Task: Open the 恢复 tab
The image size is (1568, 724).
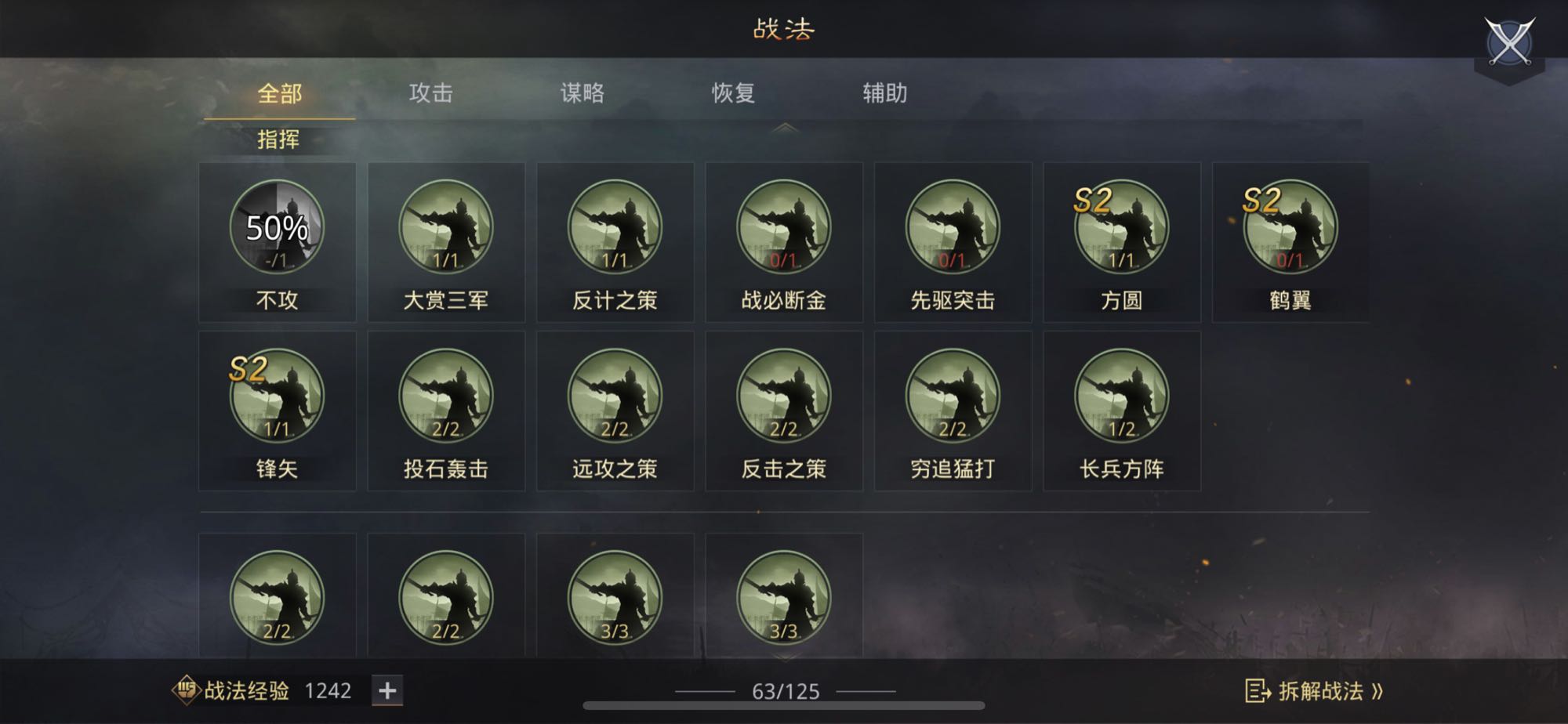Action: (x=733, y=93)
